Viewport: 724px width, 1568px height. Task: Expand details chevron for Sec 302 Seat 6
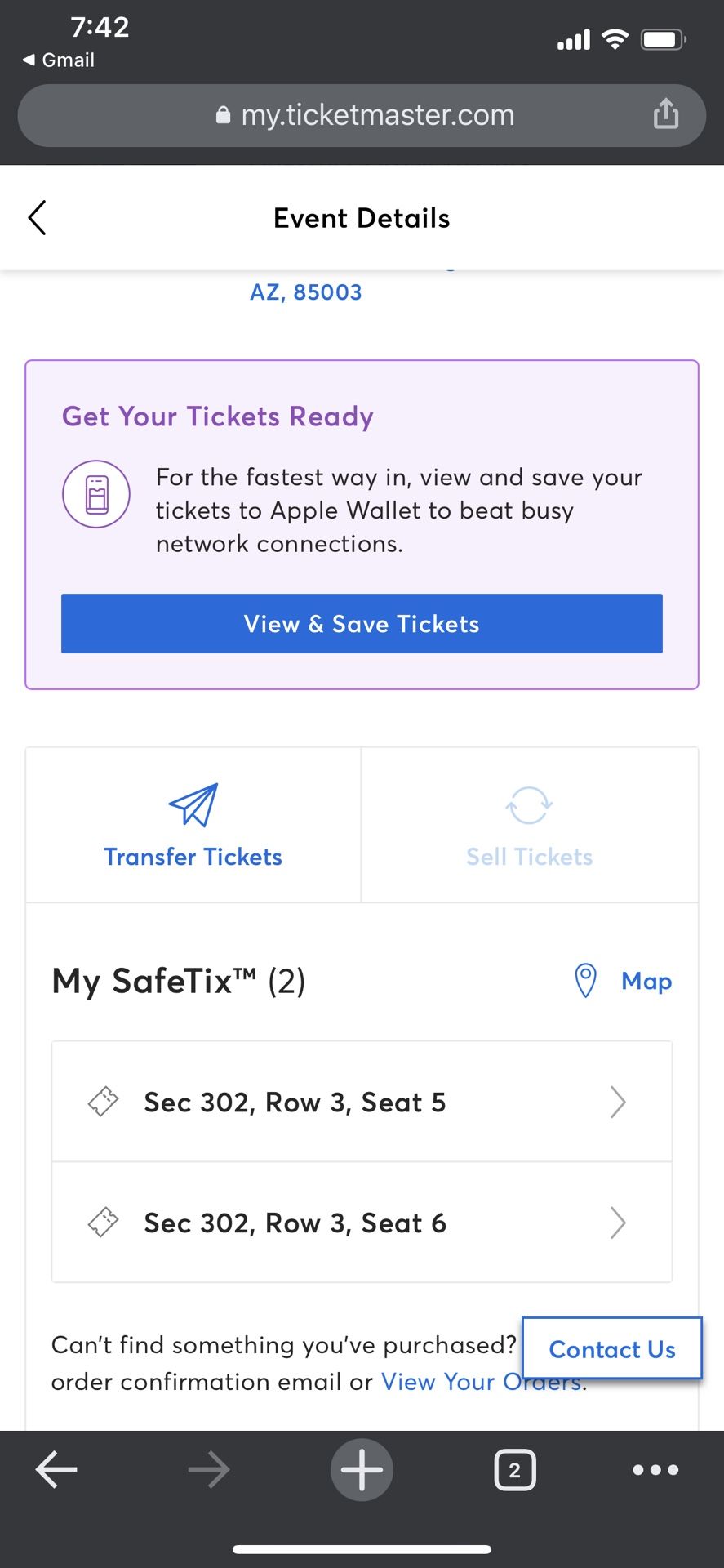point(618,1223)
